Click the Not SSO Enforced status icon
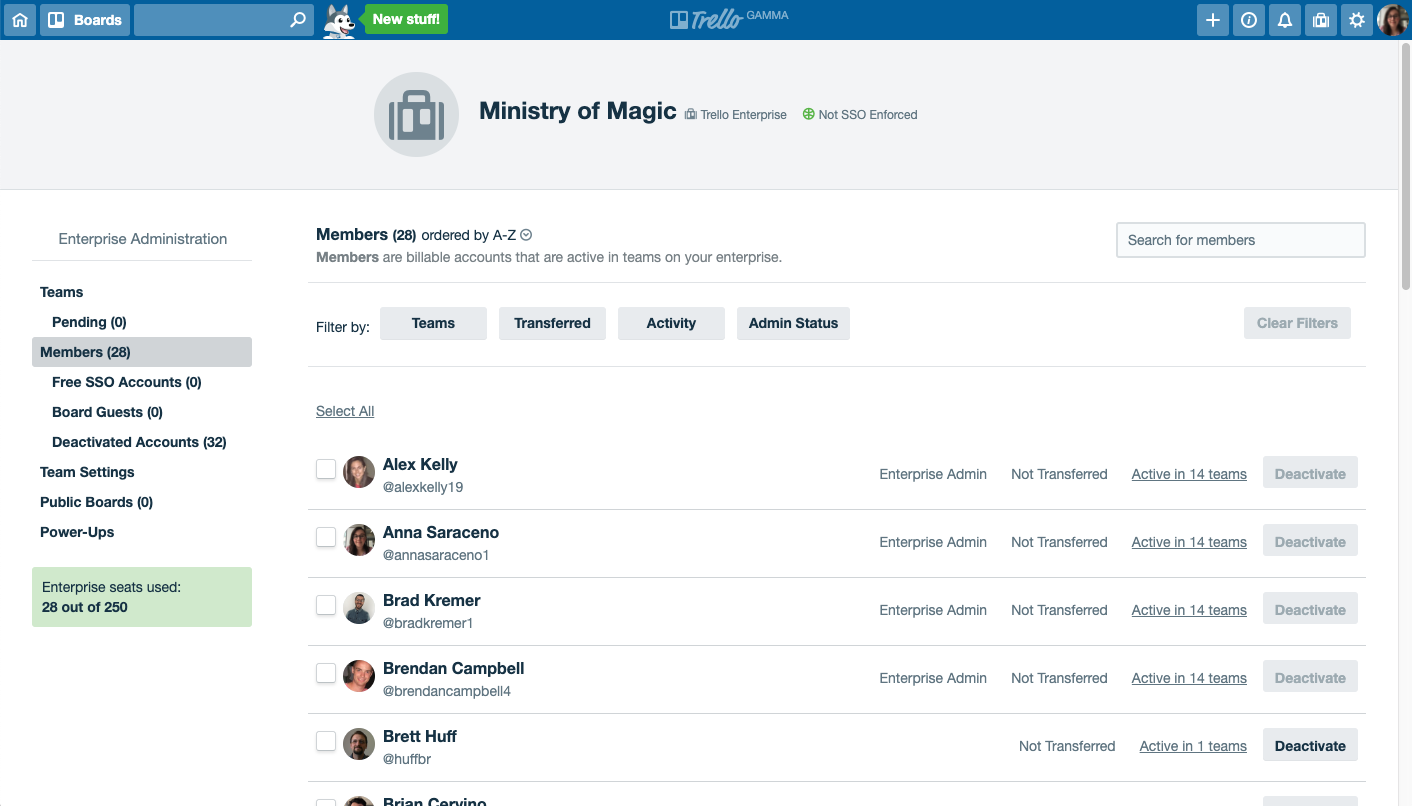 click(x=809, y=115)
